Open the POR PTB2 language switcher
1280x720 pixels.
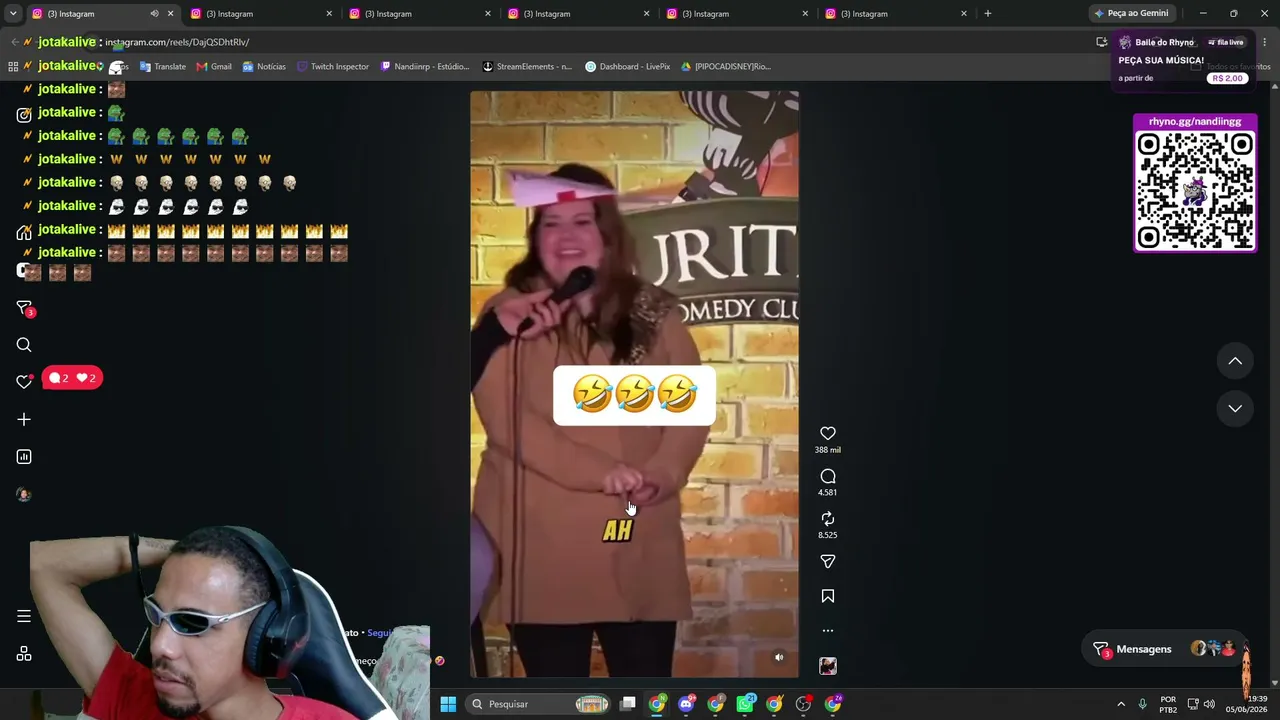point(1168,704)
